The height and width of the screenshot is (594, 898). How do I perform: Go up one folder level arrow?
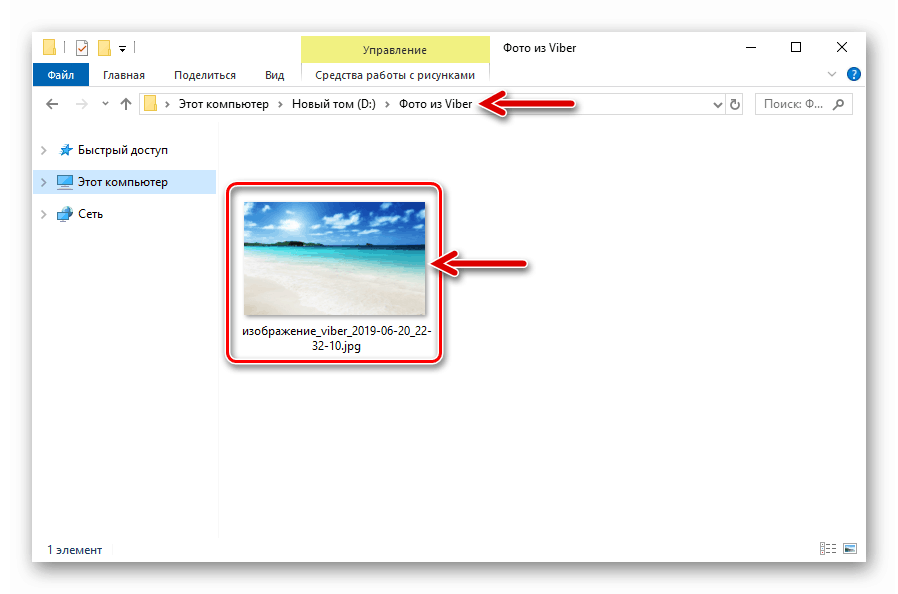[126, 104]
